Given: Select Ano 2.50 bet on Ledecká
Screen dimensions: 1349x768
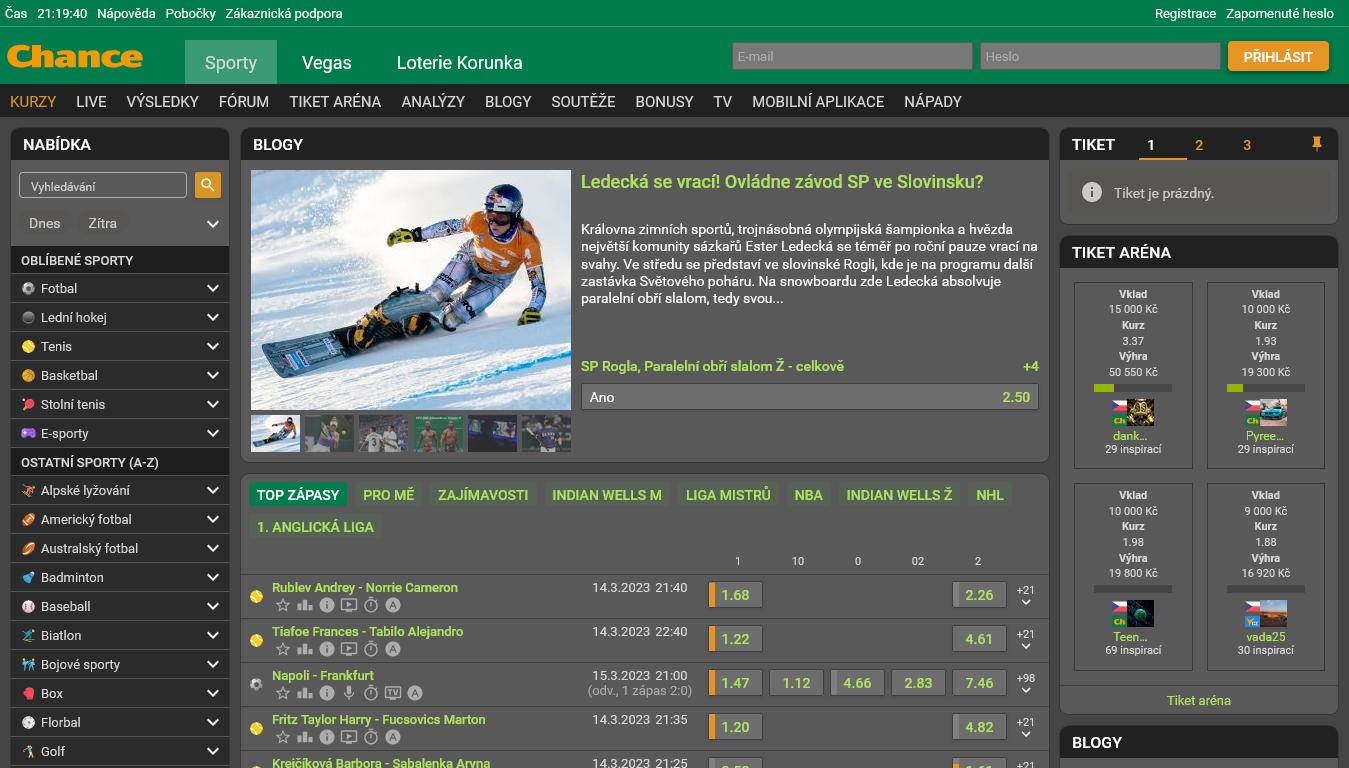Looking at the screenshot, I should pos(810,397).
